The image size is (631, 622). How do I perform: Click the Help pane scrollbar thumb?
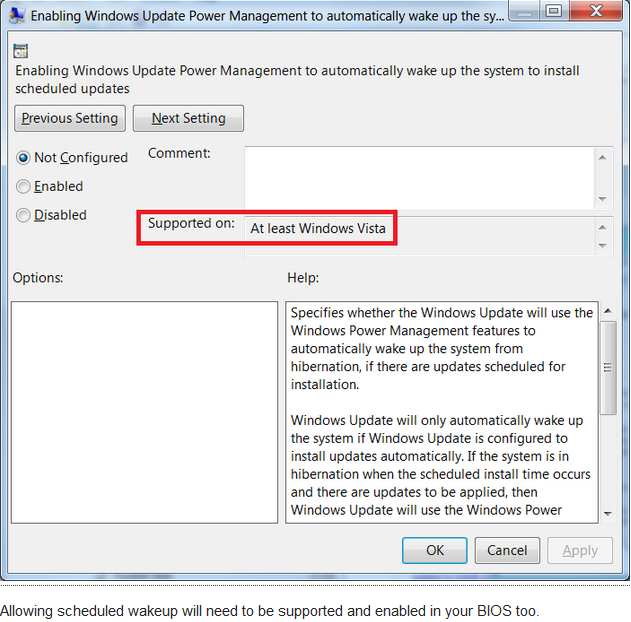click(x=608, y=367)
